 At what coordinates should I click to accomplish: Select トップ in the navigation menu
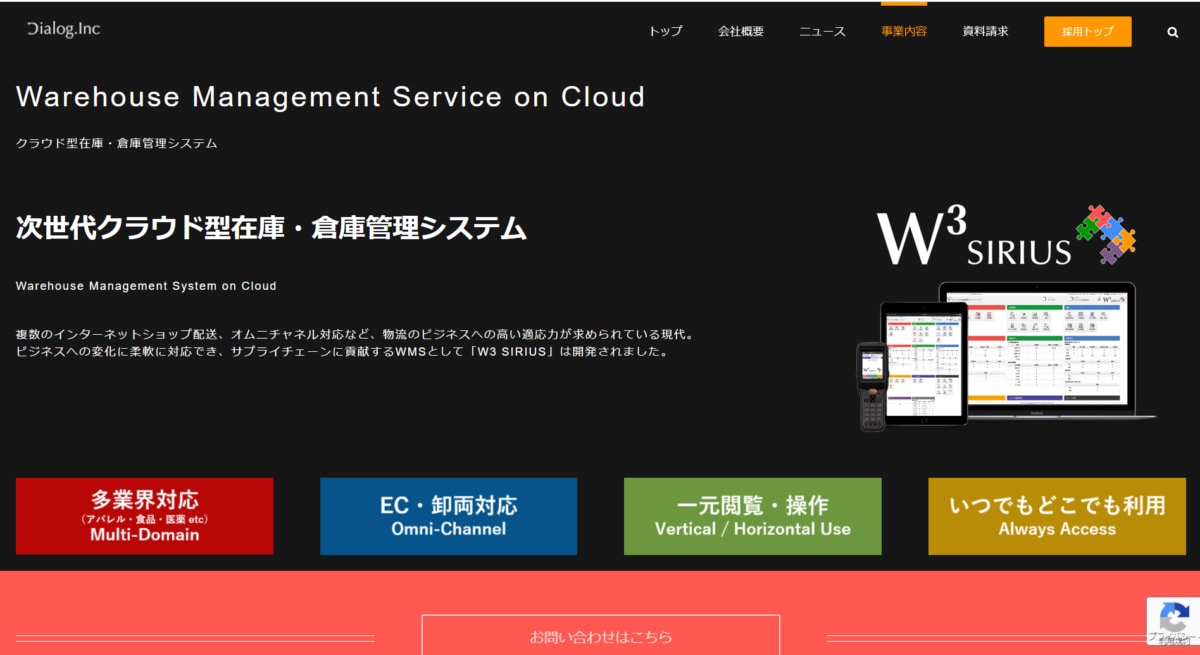tap(664, 31)
